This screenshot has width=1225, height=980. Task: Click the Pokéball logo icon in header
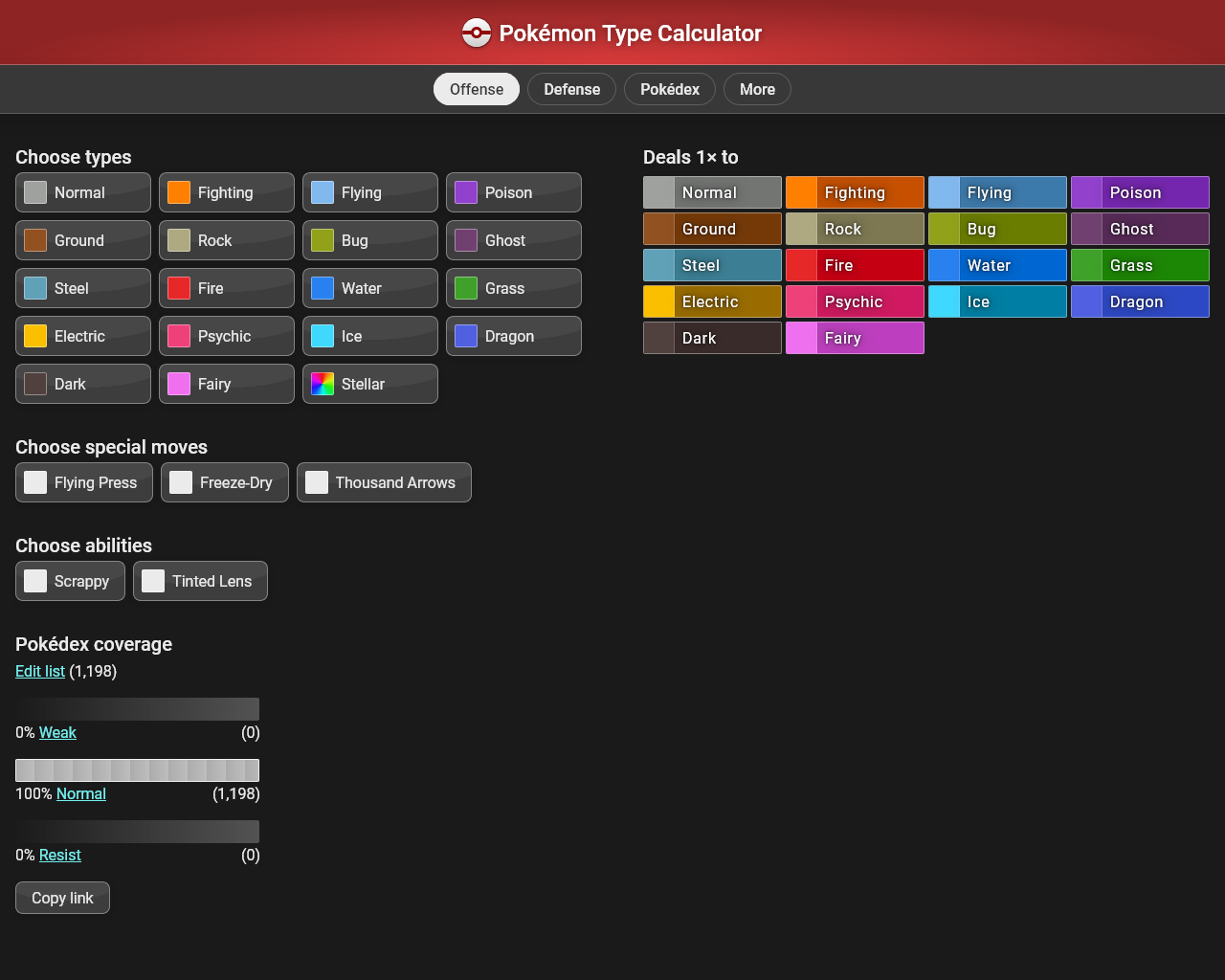[x=477, y=33]
